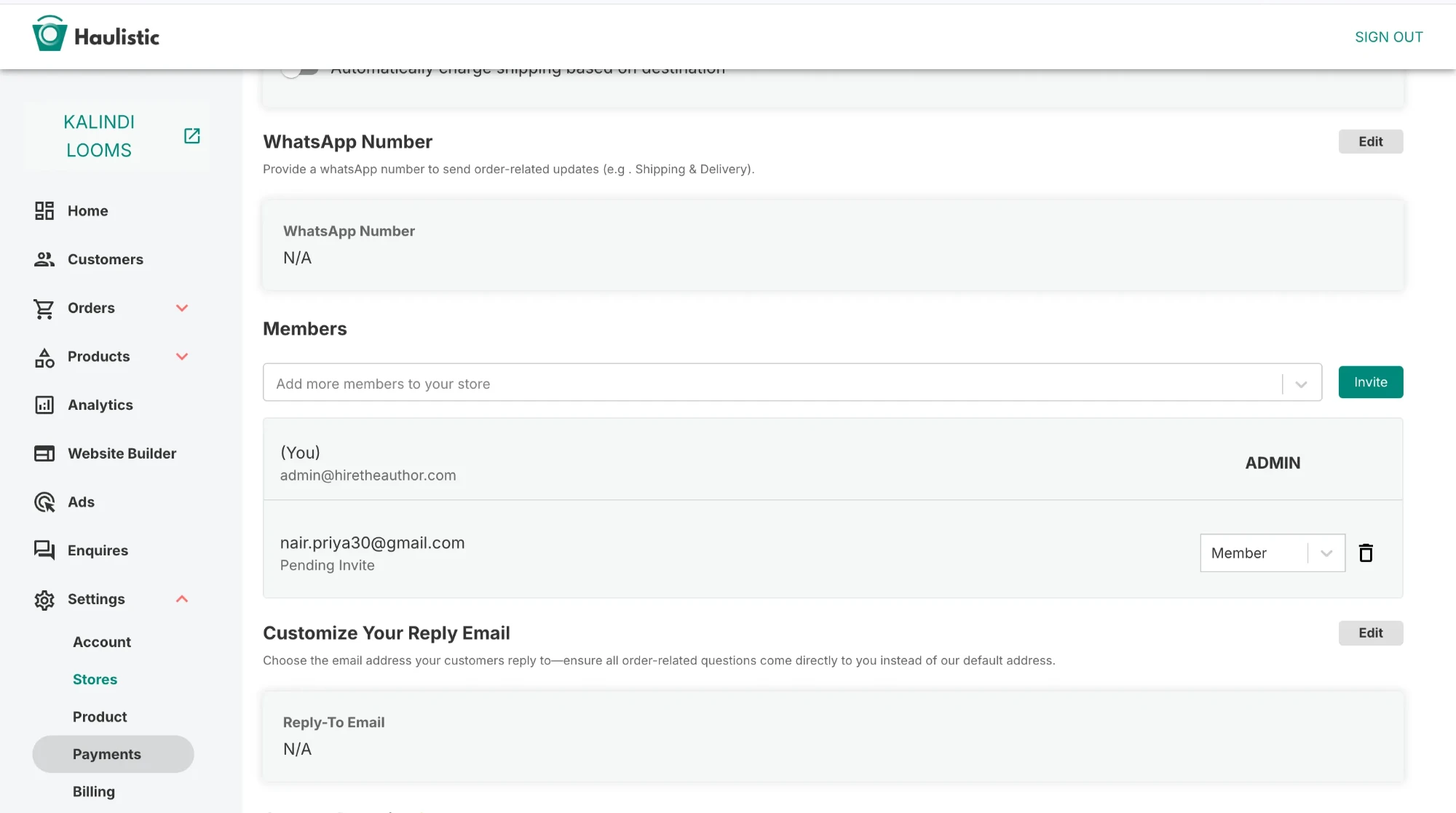Click the Invite button

click(1370, 382)
